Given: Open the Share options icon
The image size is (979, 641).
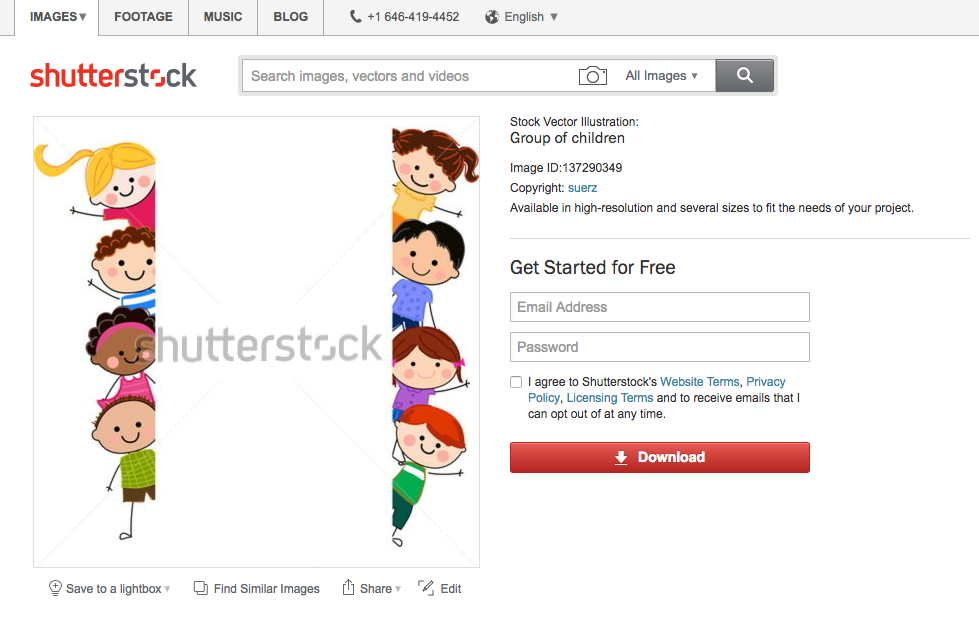Looking at the screenshot, I should [x=348, y=587].
